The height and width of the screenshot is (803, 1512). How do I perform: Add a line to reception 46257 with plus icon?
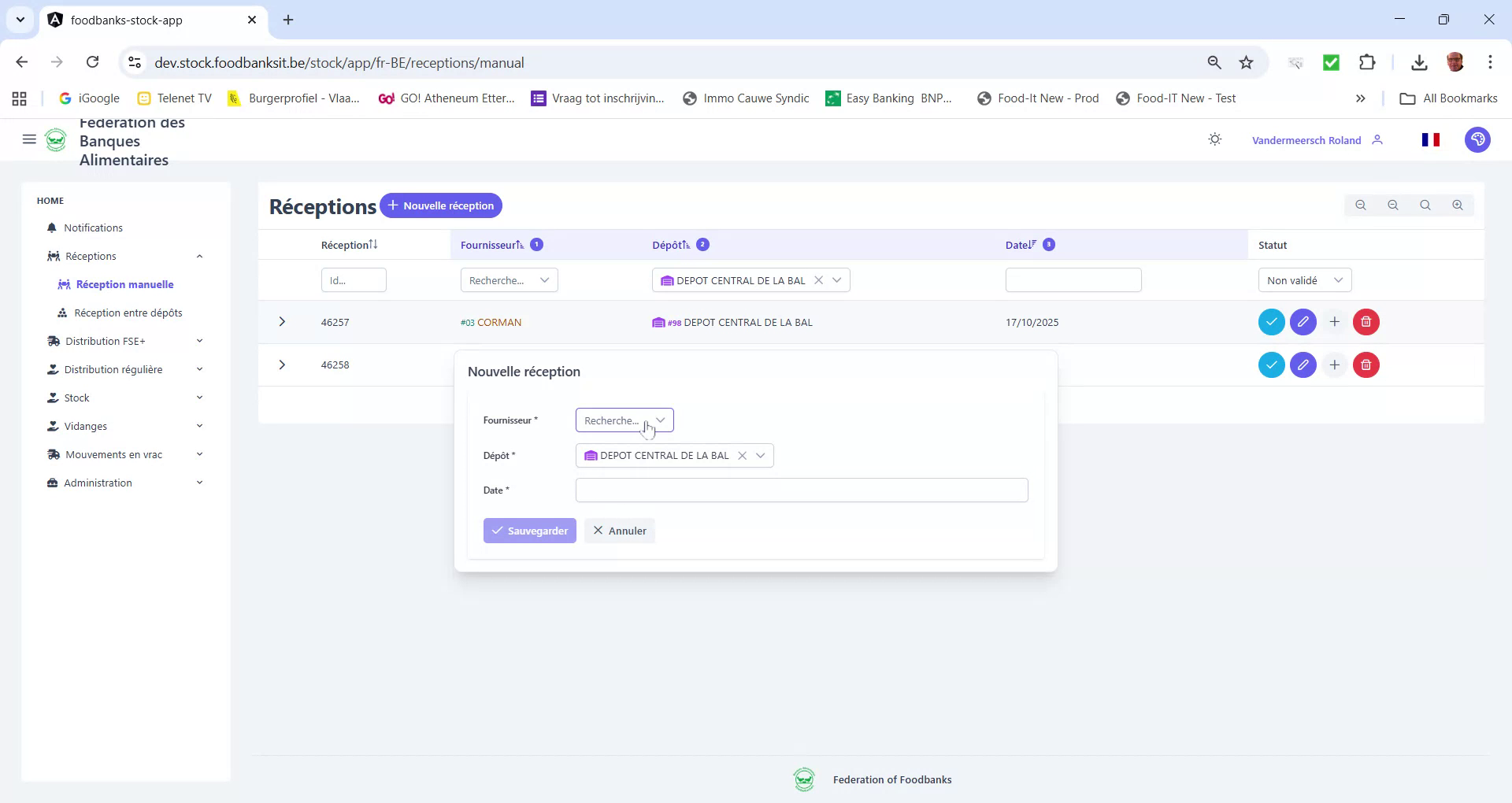(1334, 321)
